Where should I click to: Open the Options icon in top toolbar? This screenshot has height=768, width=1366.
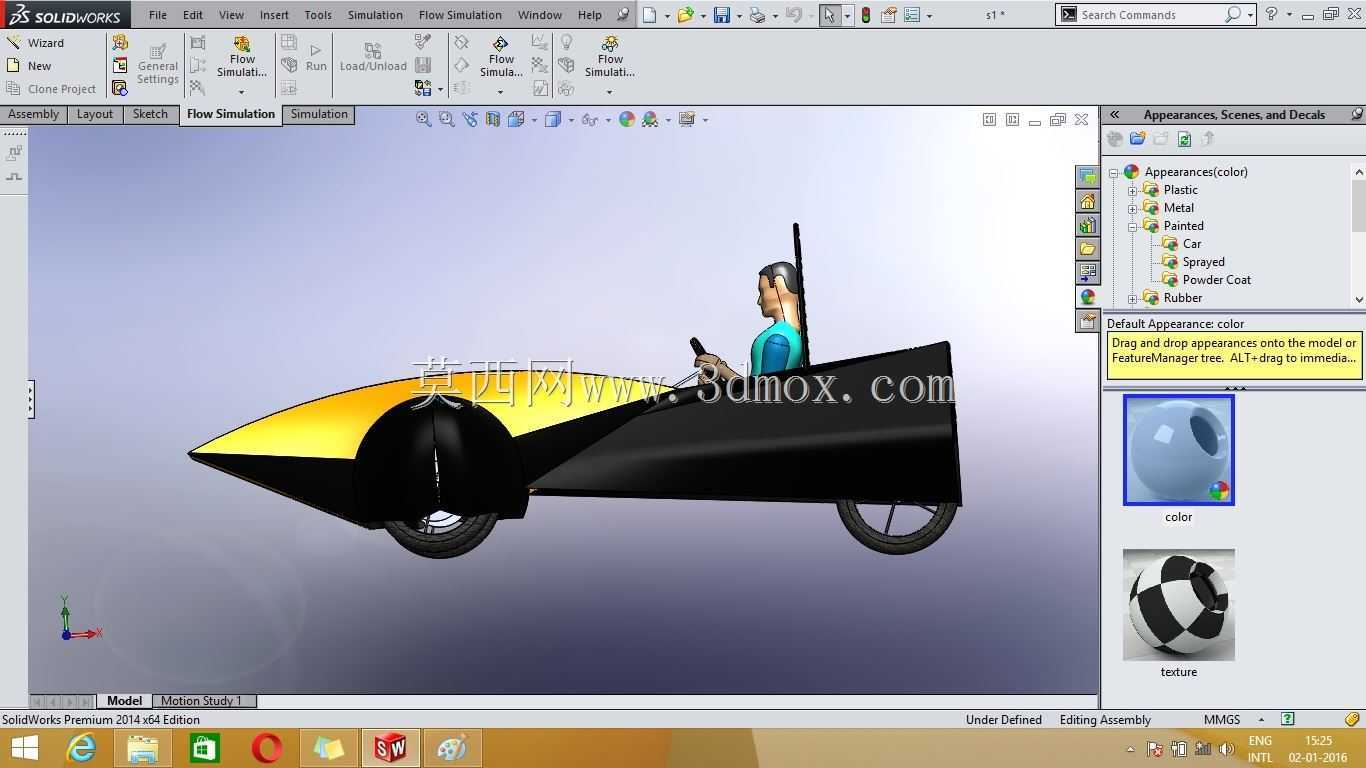pyautogui.click(x=912, y=15)
